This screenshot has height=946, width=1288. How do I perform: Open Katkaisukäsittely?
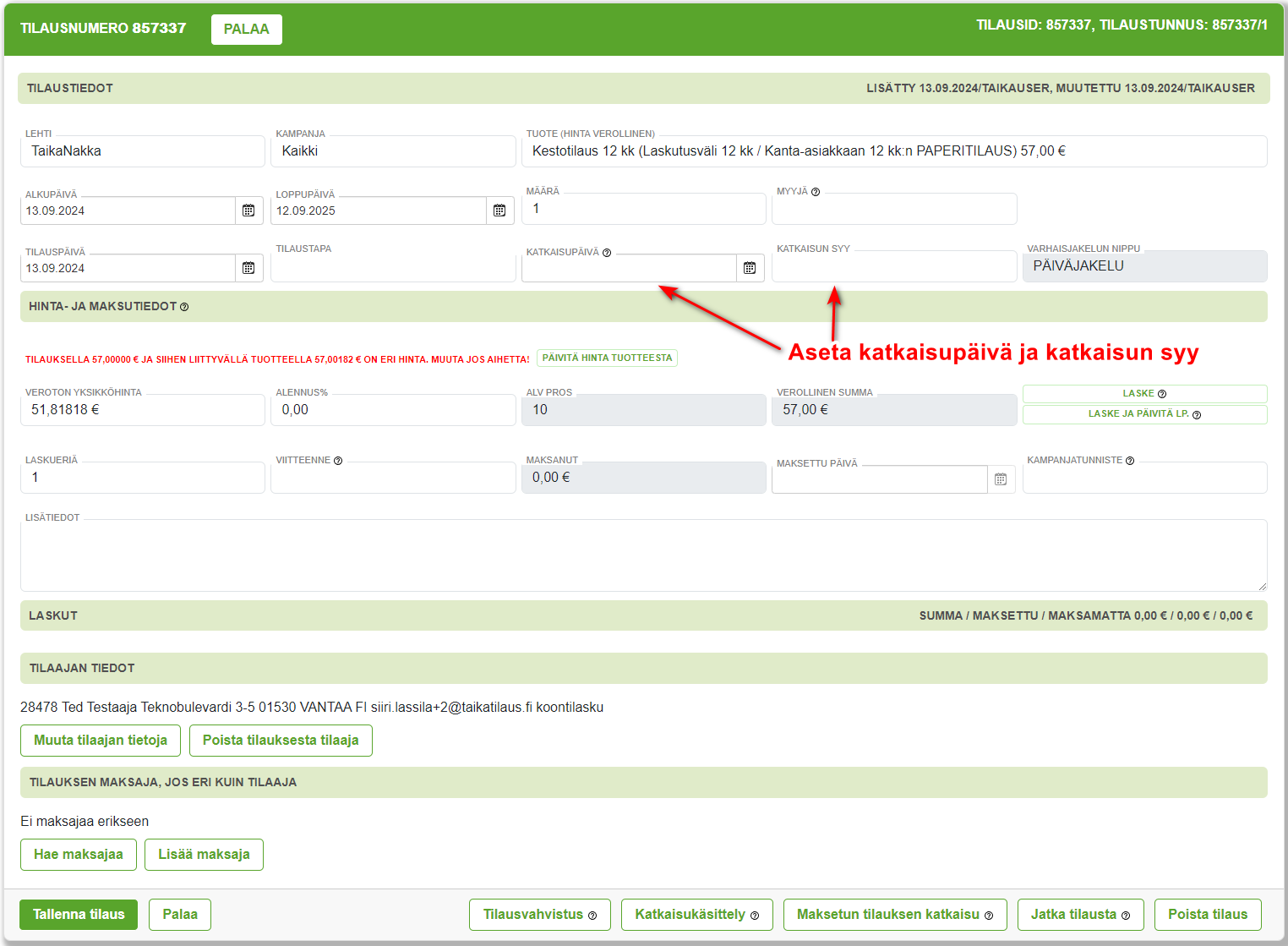pyautogui.click(x=697, y=915)
